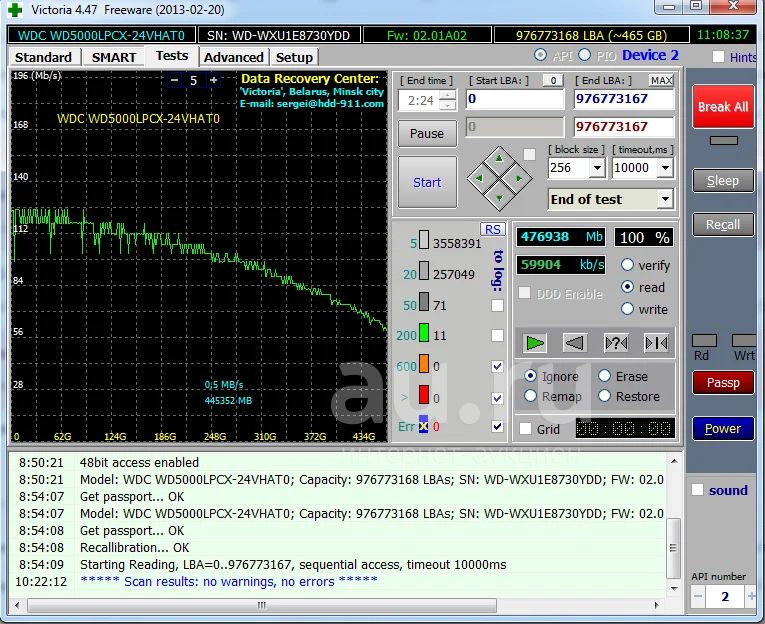Click the MAX button beside End LBA
Image resolution: width=765 pixels, height=624 pixels.
pyautogui.click(x=662, y=81)
